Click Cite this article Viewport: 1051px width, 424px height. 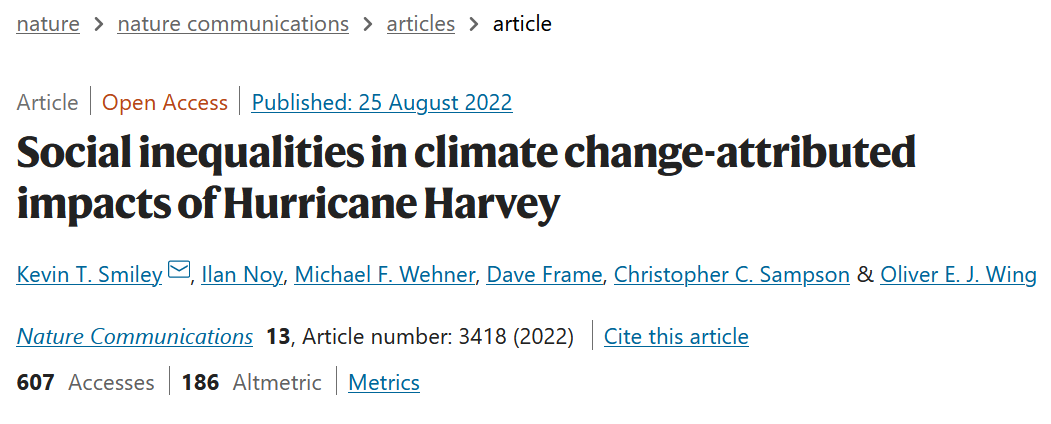tap(676, 337)
